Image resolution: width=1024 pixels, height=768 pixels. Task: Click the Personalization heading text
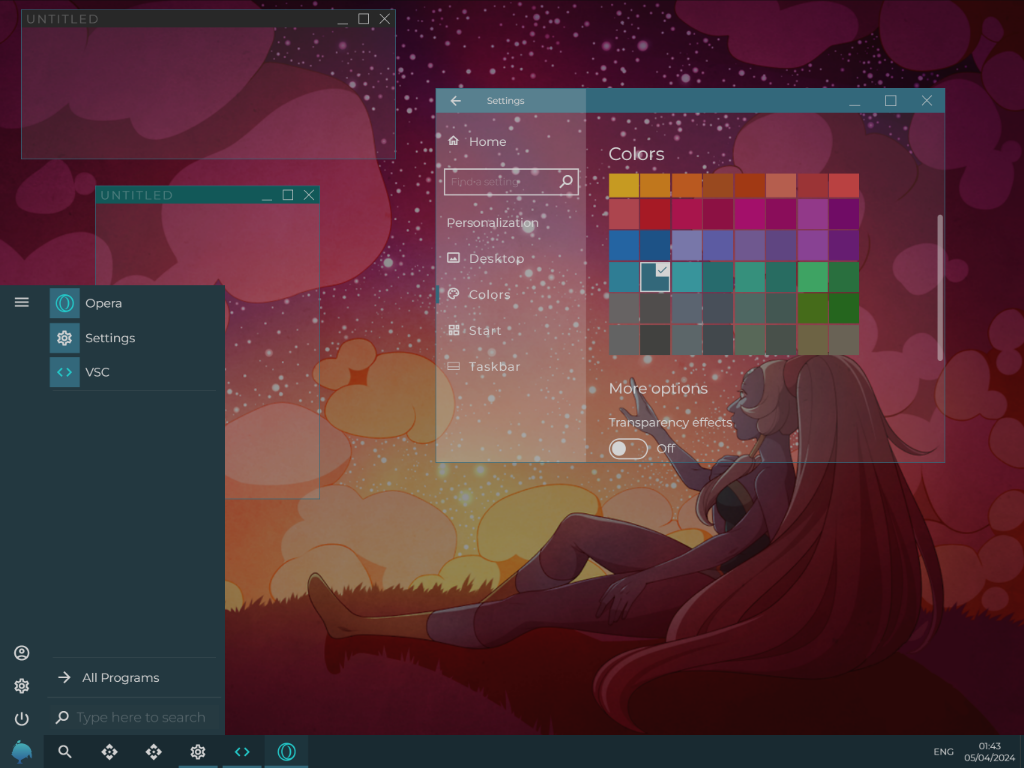(x=492, y=223)
